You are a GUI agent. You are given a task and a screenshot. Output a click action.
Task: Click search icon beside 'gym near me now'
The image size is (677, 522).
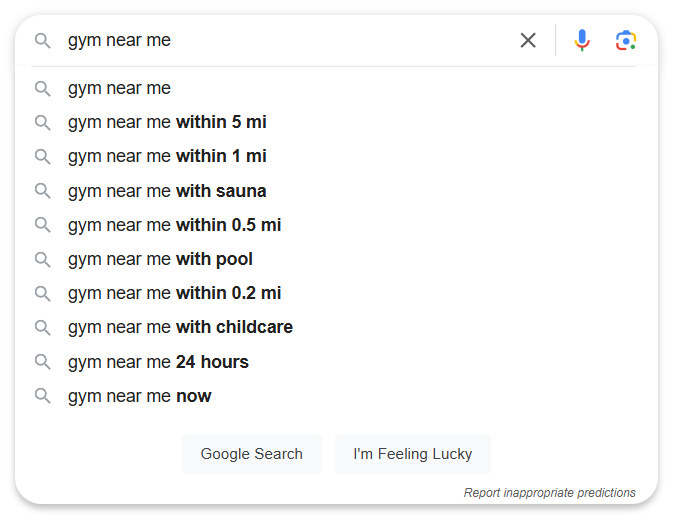point(43,396)
